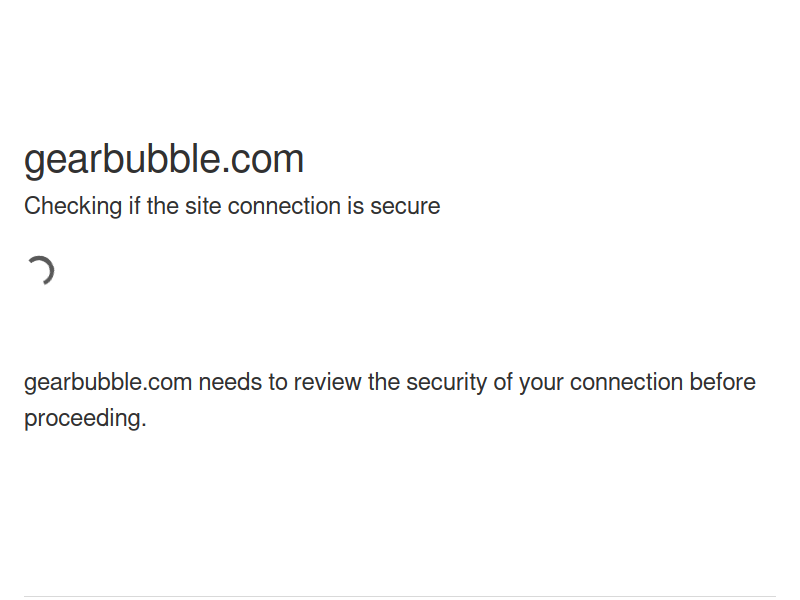Select the word 'Checking' in the subtitle
This screenshot has width=800, height=600.
click(x=73, y=207)
